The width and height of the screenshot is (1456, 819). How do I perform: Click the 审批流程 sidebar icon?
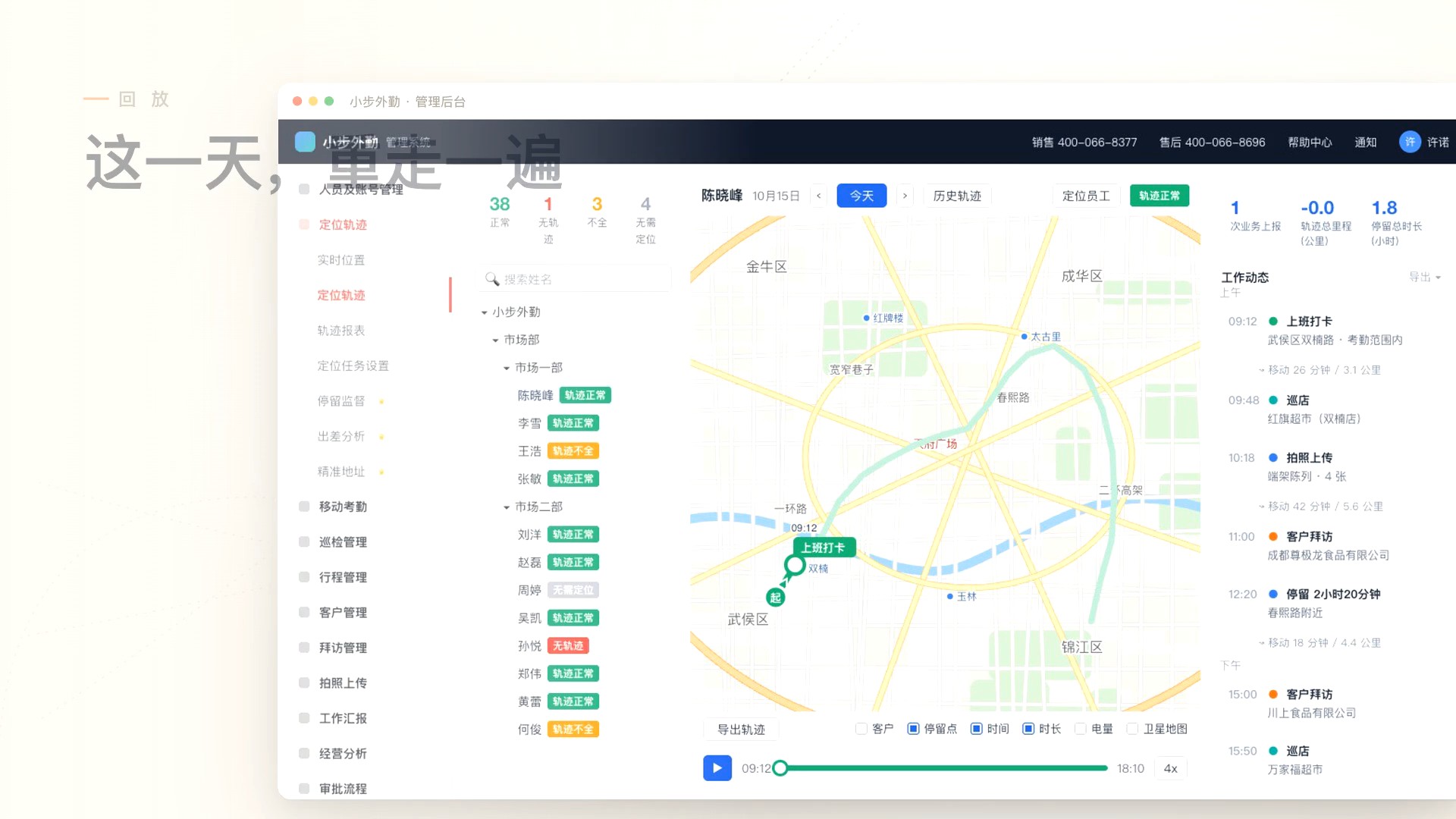(304, 789)
